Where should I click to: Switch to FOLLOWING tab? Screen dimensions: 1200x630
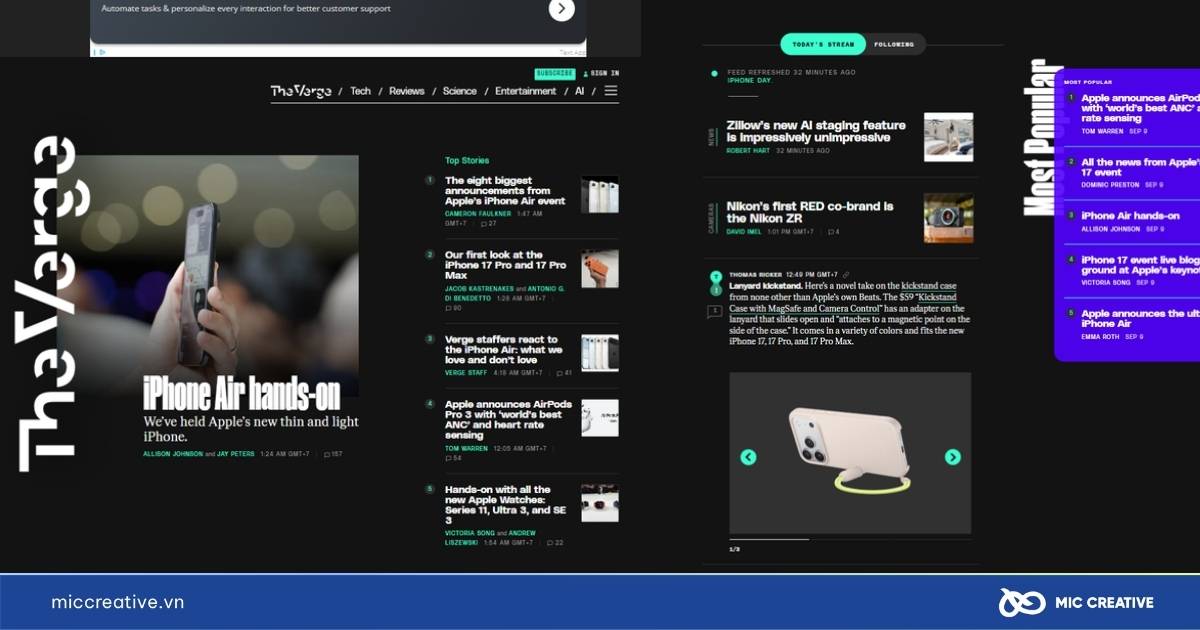(894, 44)
